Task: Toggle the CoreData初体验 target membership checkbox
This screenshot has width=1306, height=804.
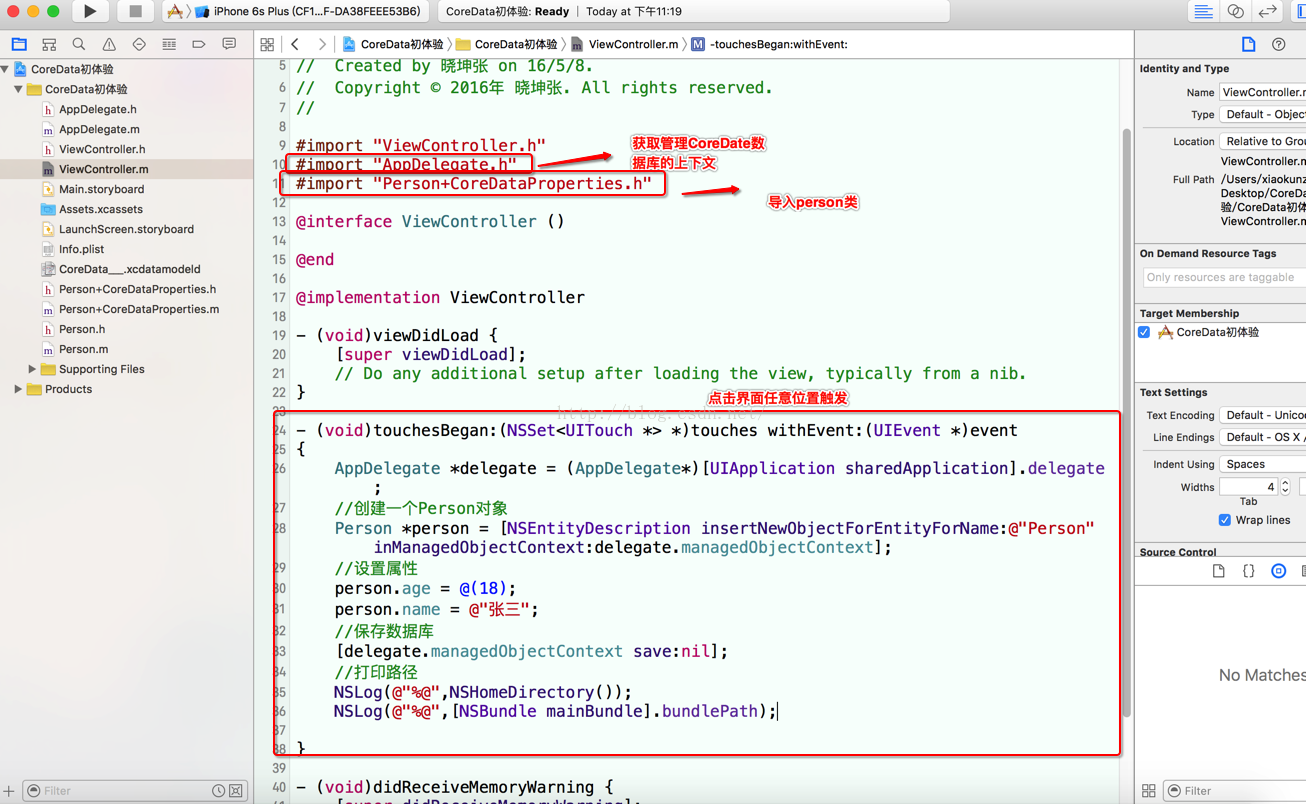Action: pyautogui.click(x=1144, y=332)
